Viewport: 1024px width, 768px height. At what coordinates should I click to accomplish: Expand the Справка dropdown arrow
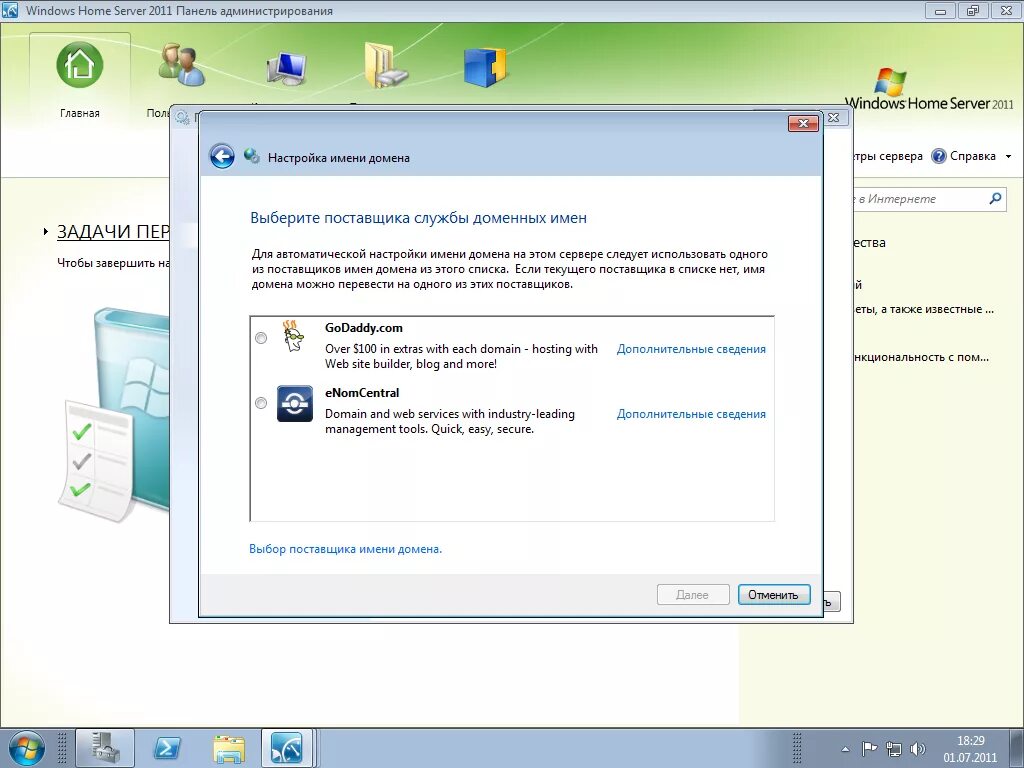(x=1008, y=157)
